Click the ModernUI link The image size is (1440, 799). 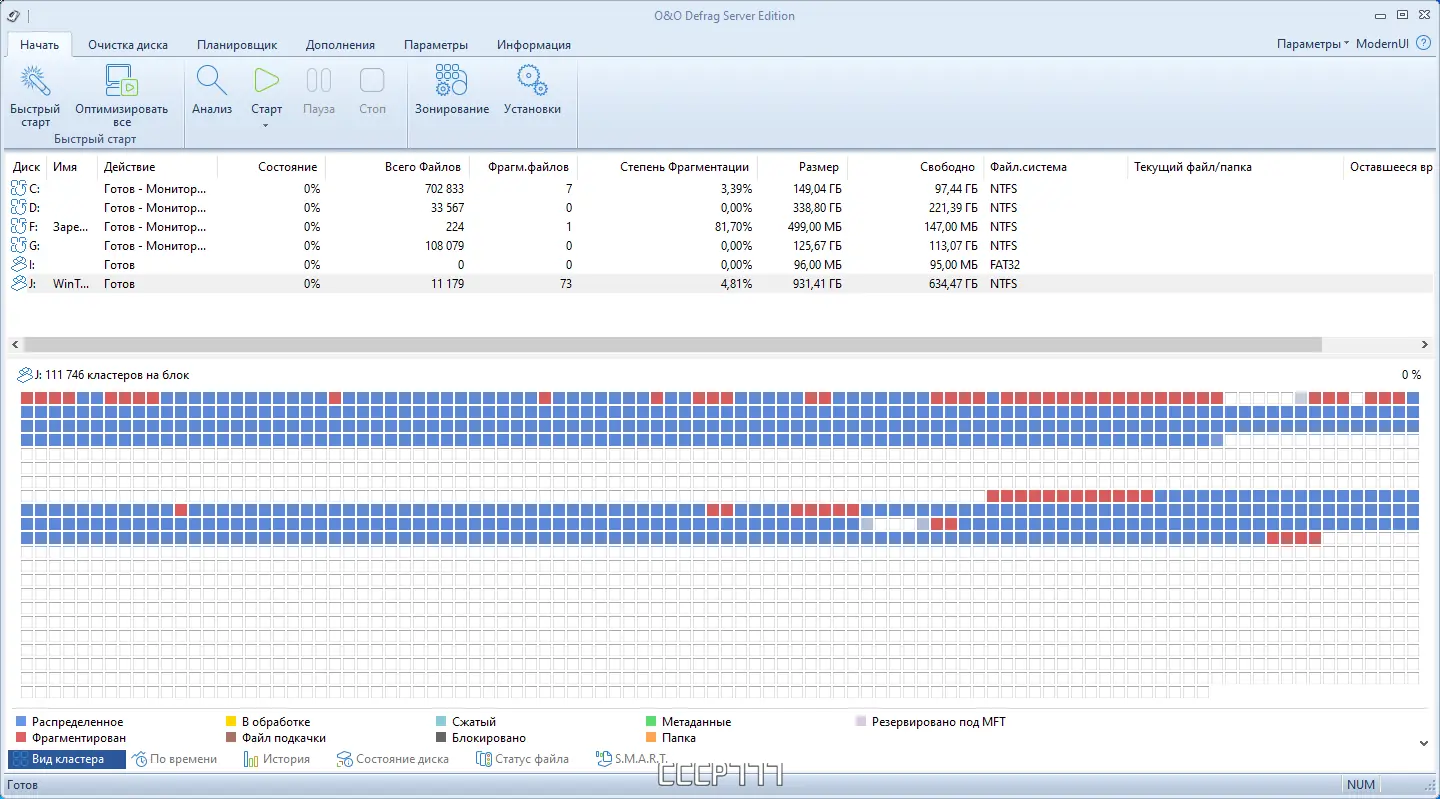pyautogui.click(x=1382, y=44)
